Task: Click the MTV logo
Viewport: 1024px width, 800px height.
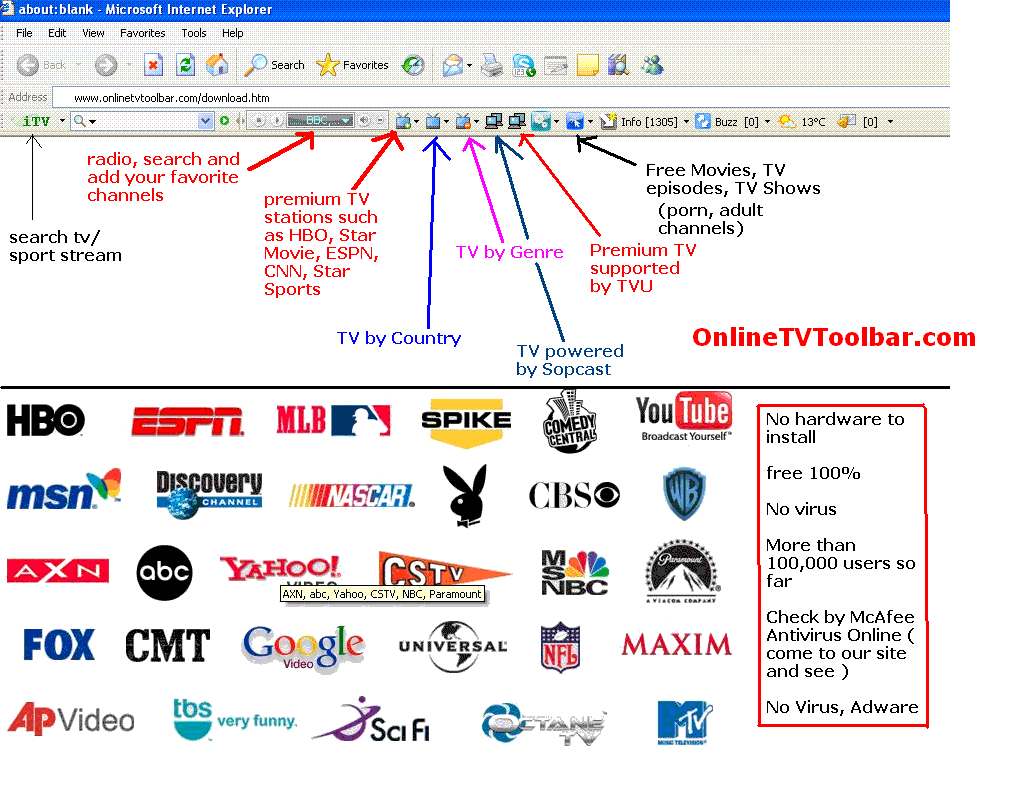Action: 684,722
